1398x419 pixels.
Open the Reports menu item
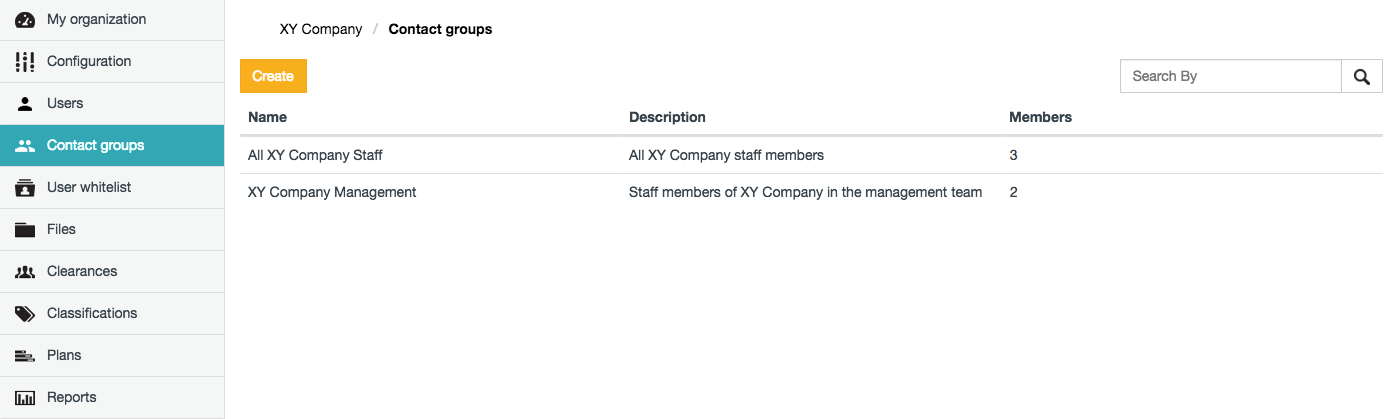(72, 398)
